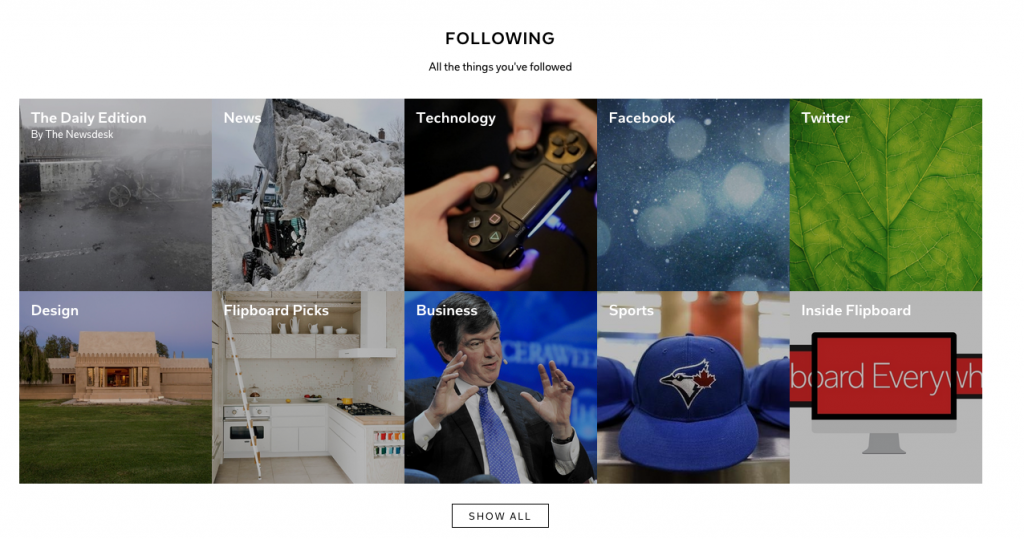This screenshot has width=1024, height=539.
Task: Click the 'Inside Flipboard' title label
Action: (856, 310)
